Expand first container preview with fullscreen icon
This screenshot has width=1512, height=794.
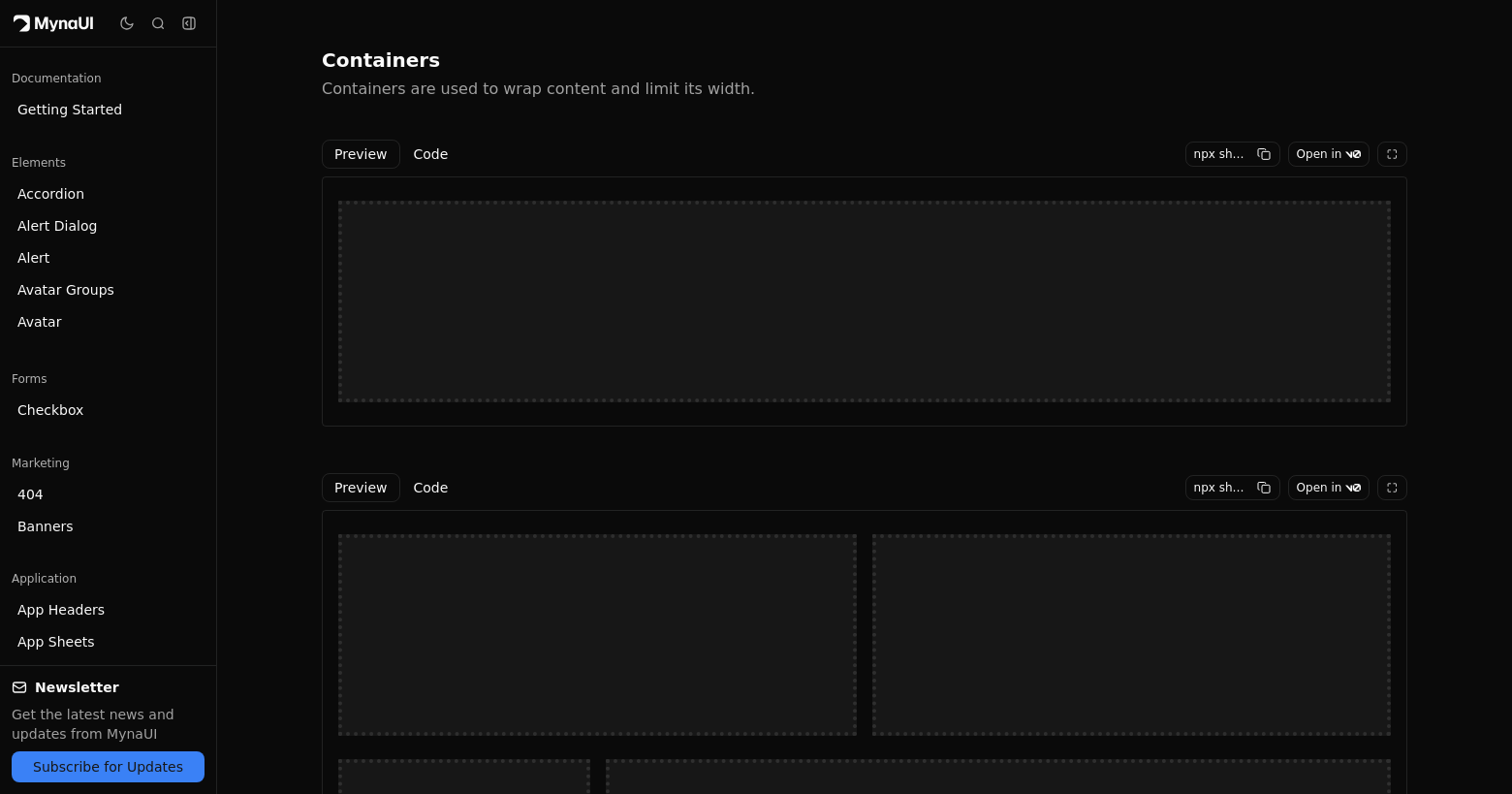1392,153
